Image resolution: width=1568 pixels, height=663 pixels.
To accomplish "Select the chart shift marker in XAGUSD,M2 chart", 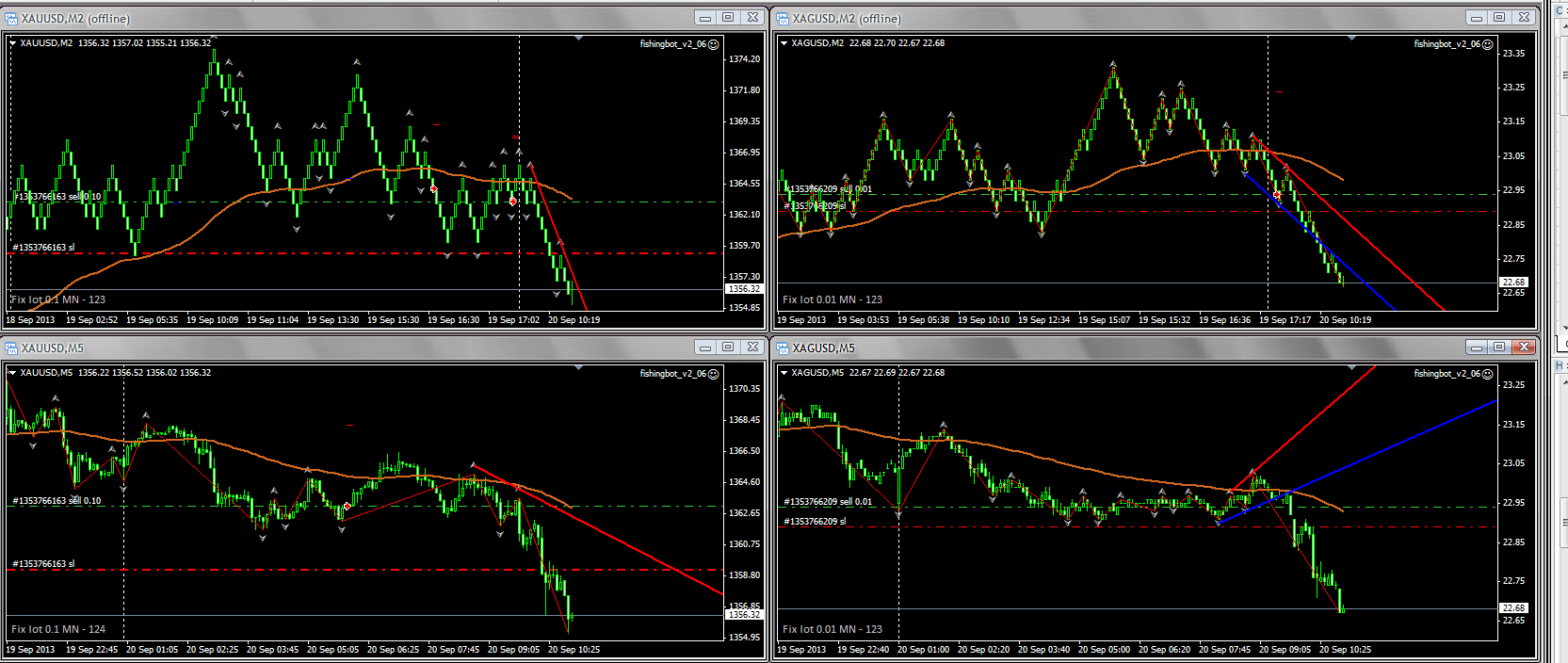I will 1352,39.
